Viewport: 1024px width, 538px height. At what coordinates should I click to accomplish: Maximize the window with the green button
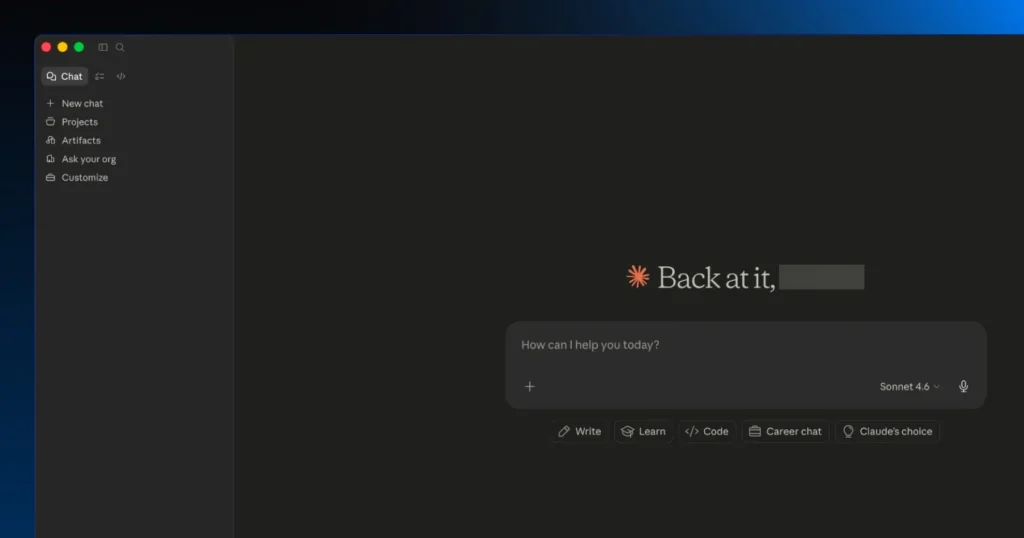coord(79,47)
